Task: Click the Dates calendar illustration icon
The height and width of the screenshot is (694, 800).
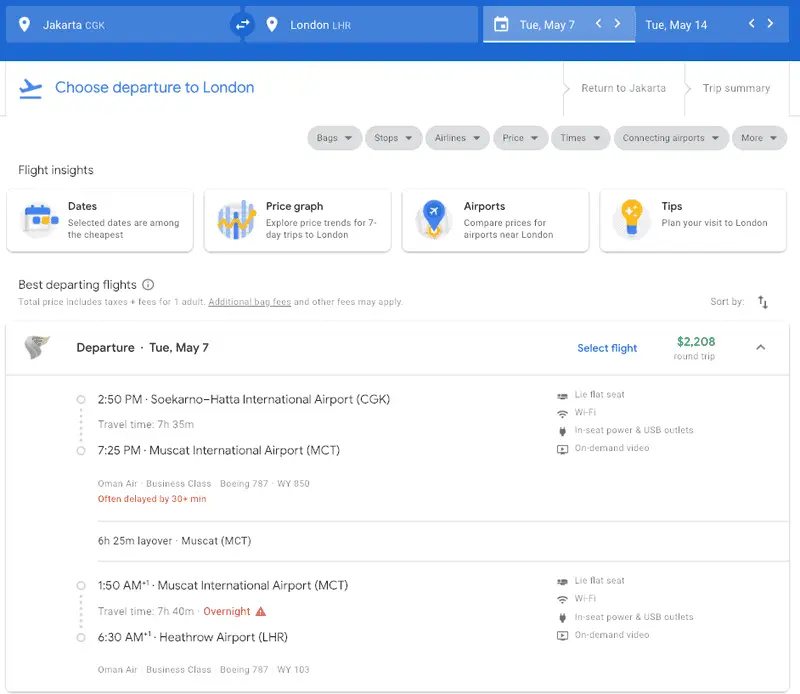Action: [x=40, y=219]
